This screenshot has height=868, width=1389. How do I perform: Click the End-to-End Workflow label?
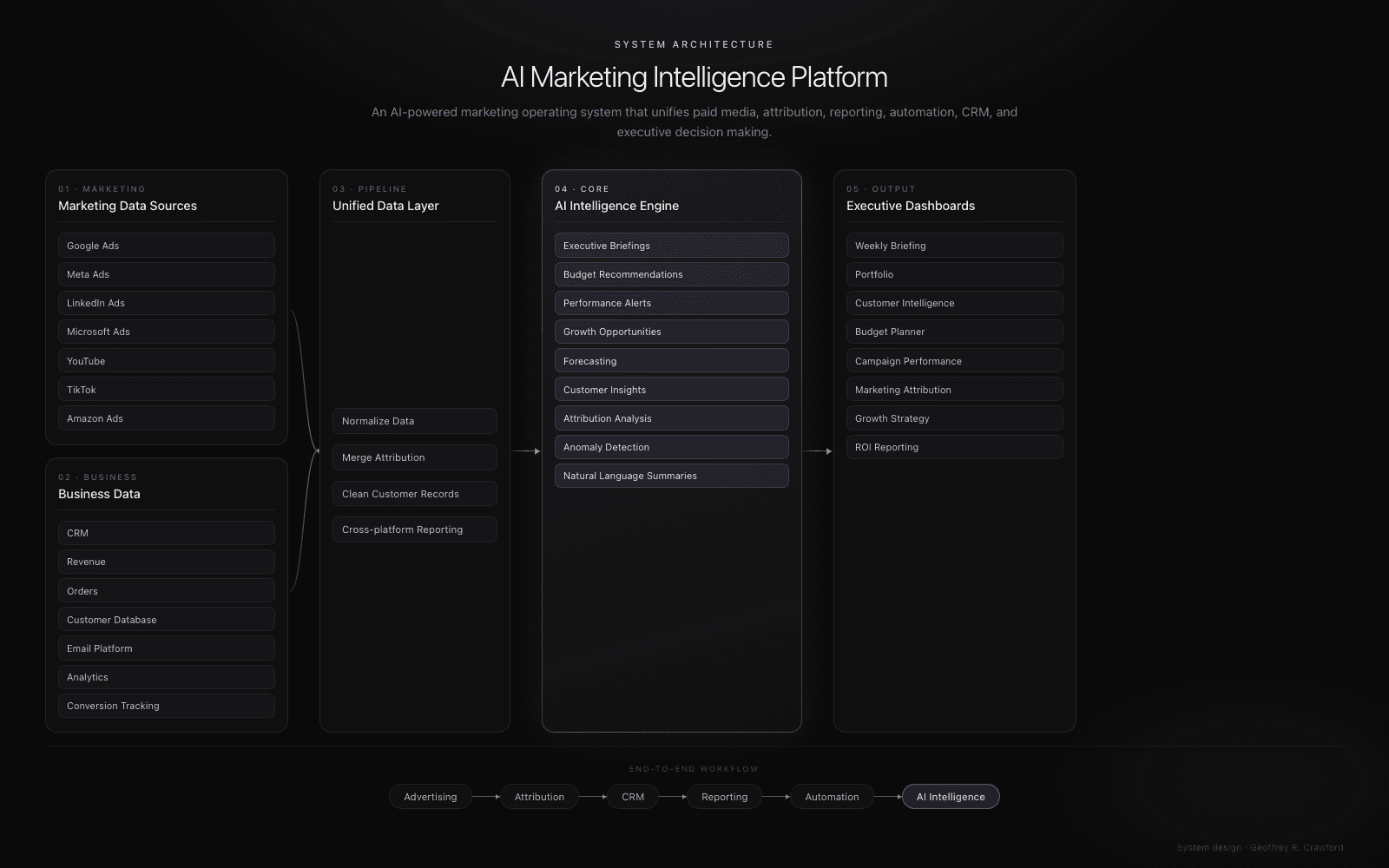694,769
